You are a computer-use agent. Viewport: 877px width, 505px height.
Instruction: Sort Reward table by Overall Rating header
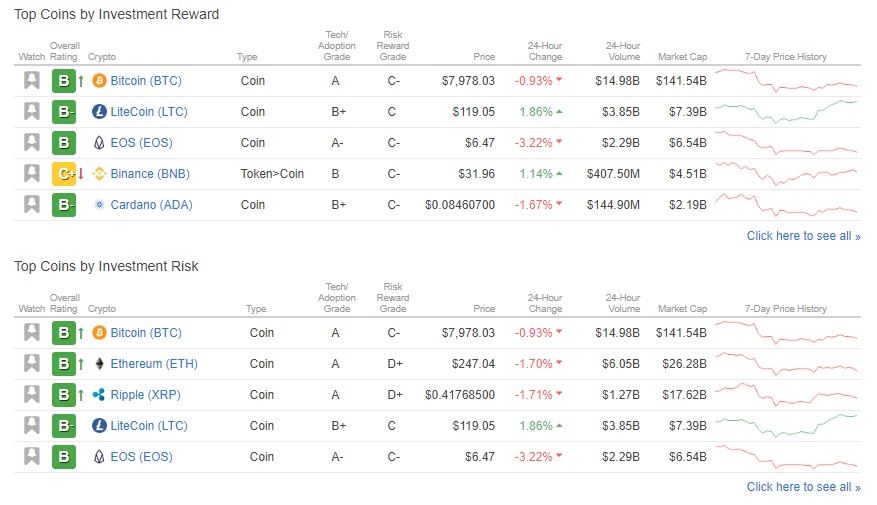[x=64, y=51]
